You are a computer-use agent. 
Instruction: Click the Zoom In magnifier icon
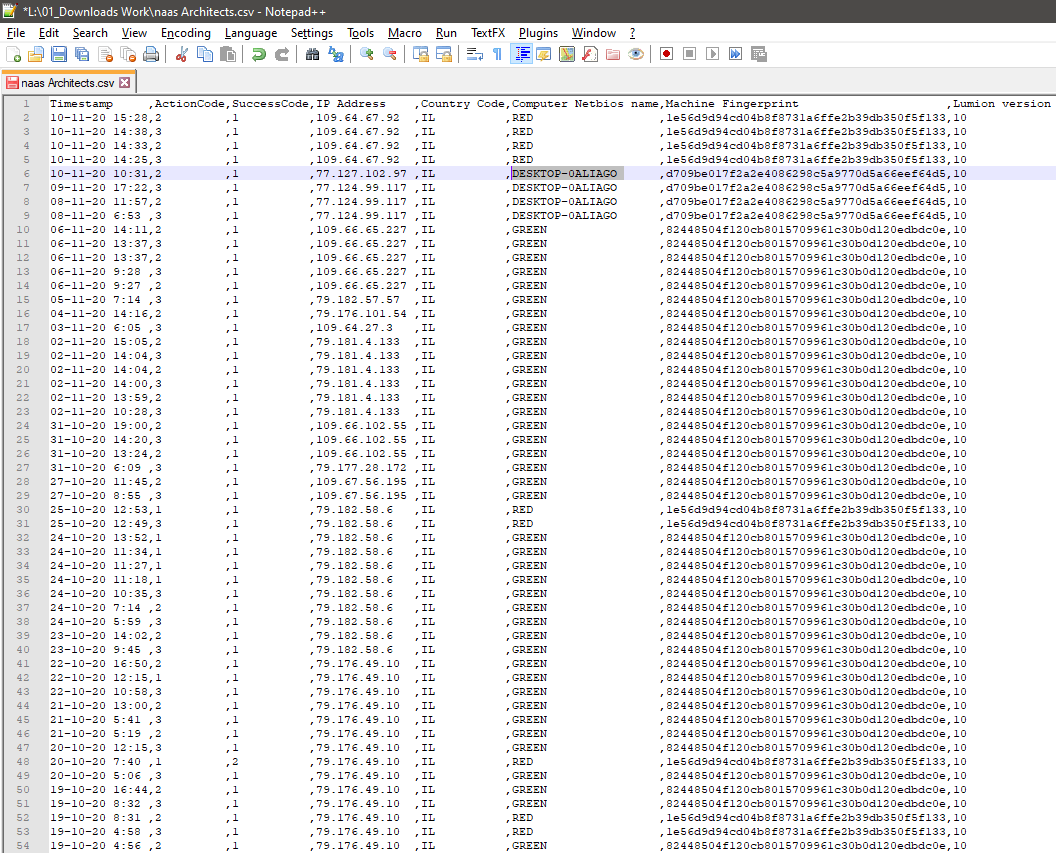click(x=367, y=54)
